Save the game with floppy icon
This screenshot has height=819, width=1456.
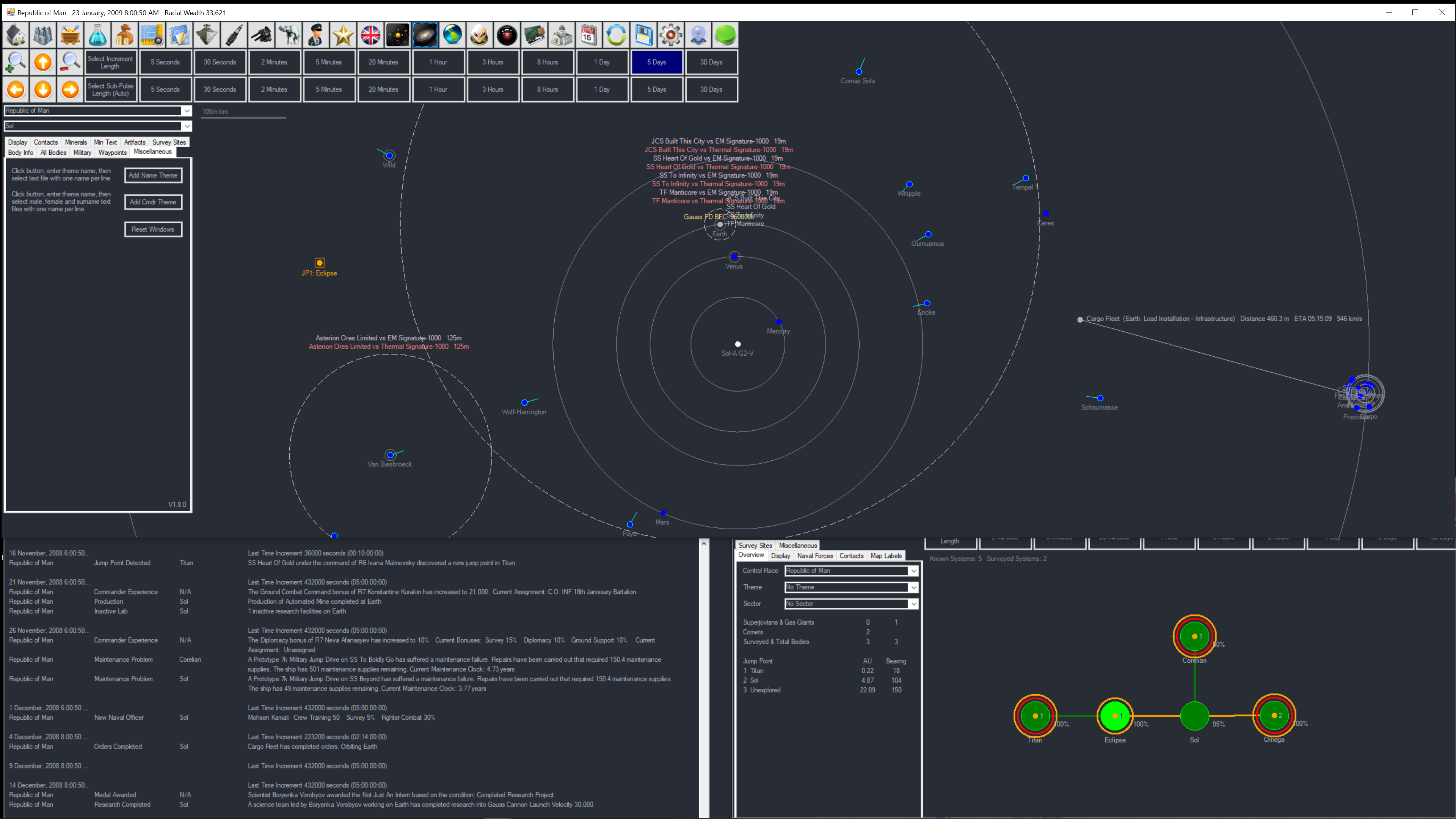tap(644, 35)
